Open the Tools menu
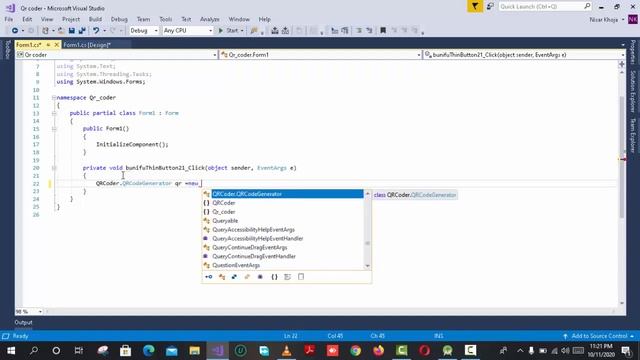Image resolution: width=640 pixels, height=360 pixels. 165,19
